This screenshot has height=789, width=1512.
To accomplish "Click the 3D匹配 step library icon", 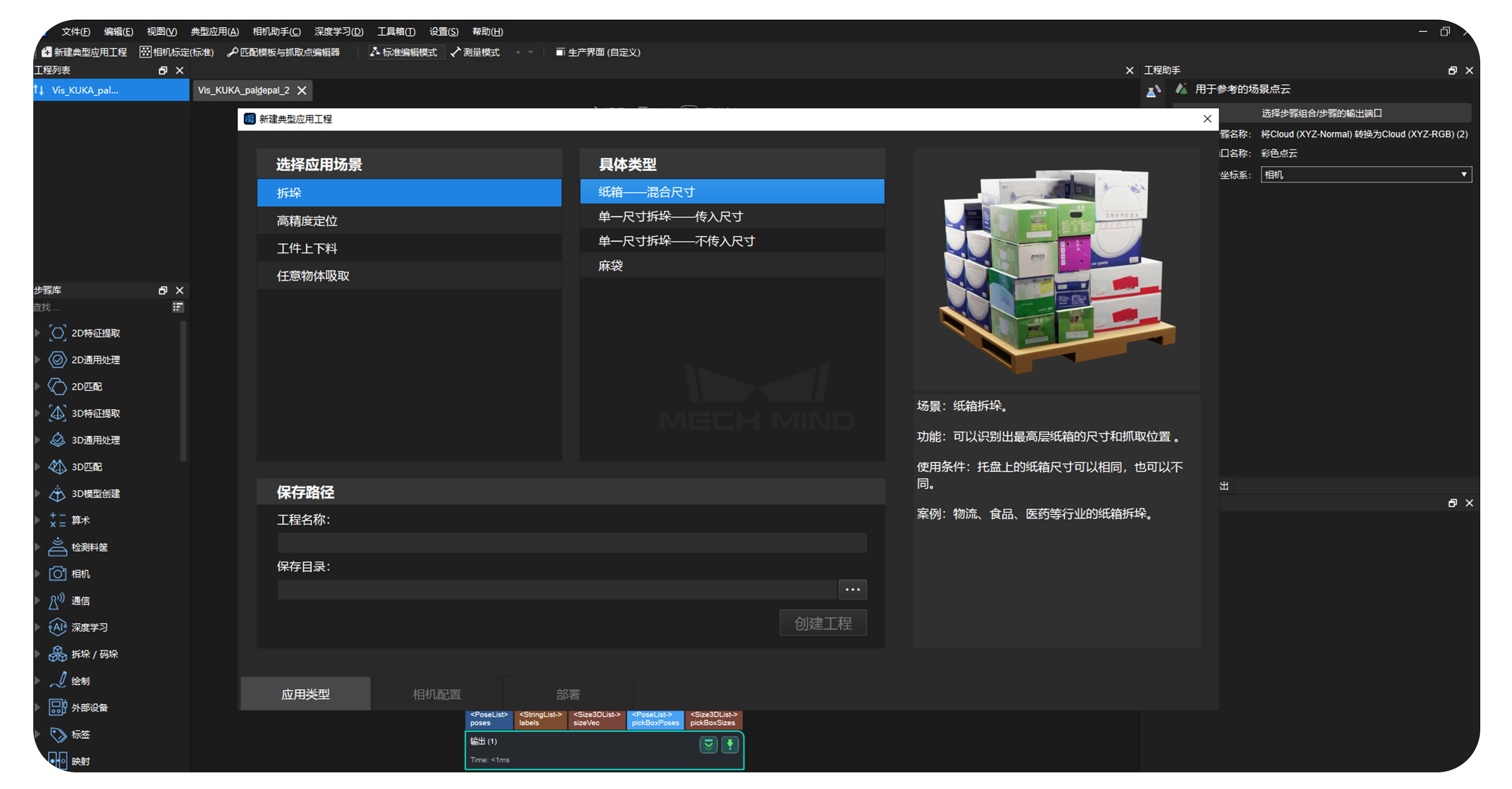I will 57,467.
